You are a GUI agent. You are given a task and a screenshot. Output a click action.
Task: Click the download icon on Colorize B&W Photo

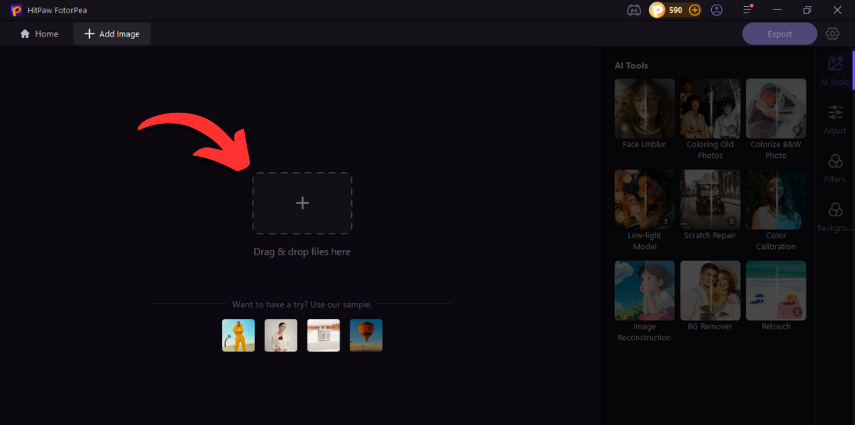point(797,130)
